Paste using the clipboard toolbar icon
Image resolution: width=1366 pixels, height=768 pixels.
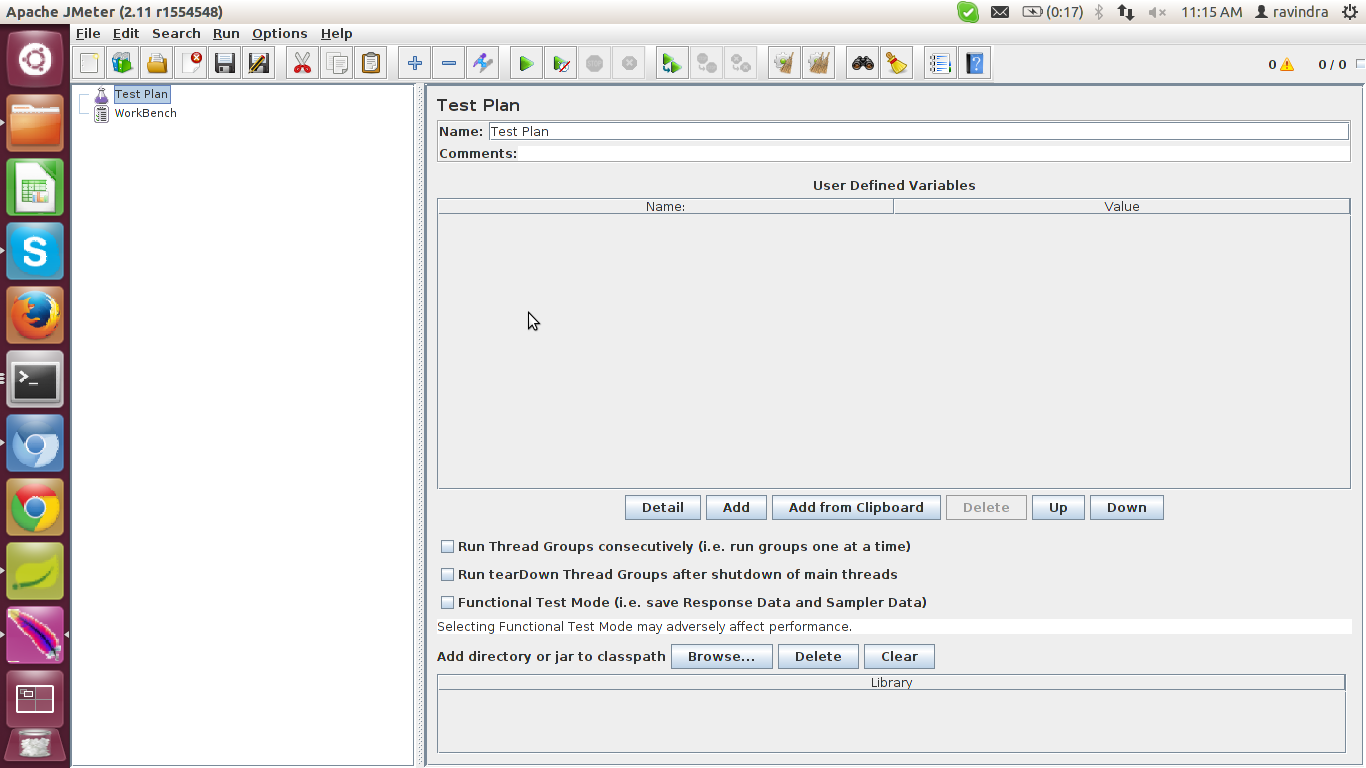point(371,64)
